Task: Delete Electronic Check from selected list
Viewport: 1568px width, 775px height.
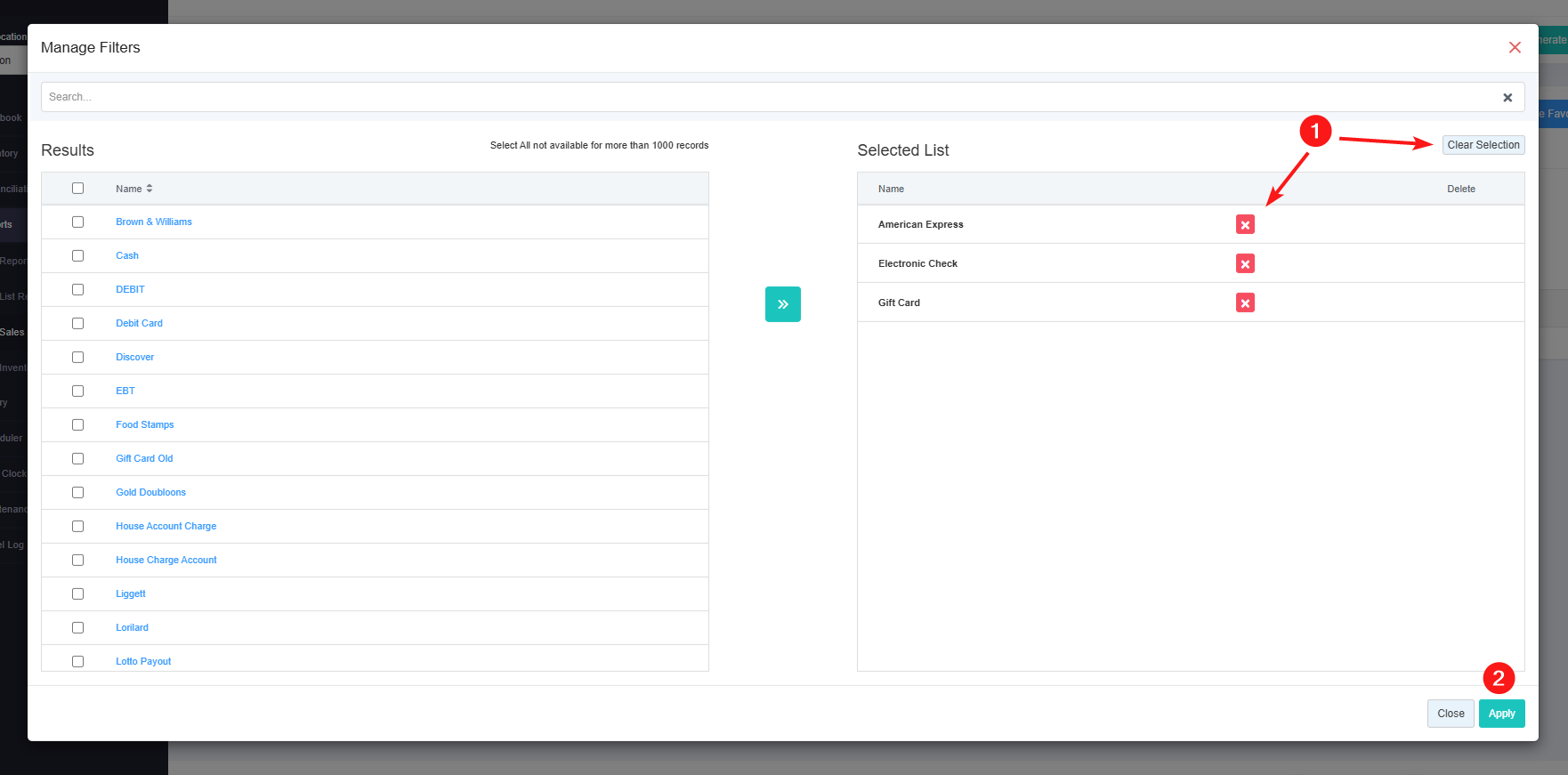Action: [1245, 264]
